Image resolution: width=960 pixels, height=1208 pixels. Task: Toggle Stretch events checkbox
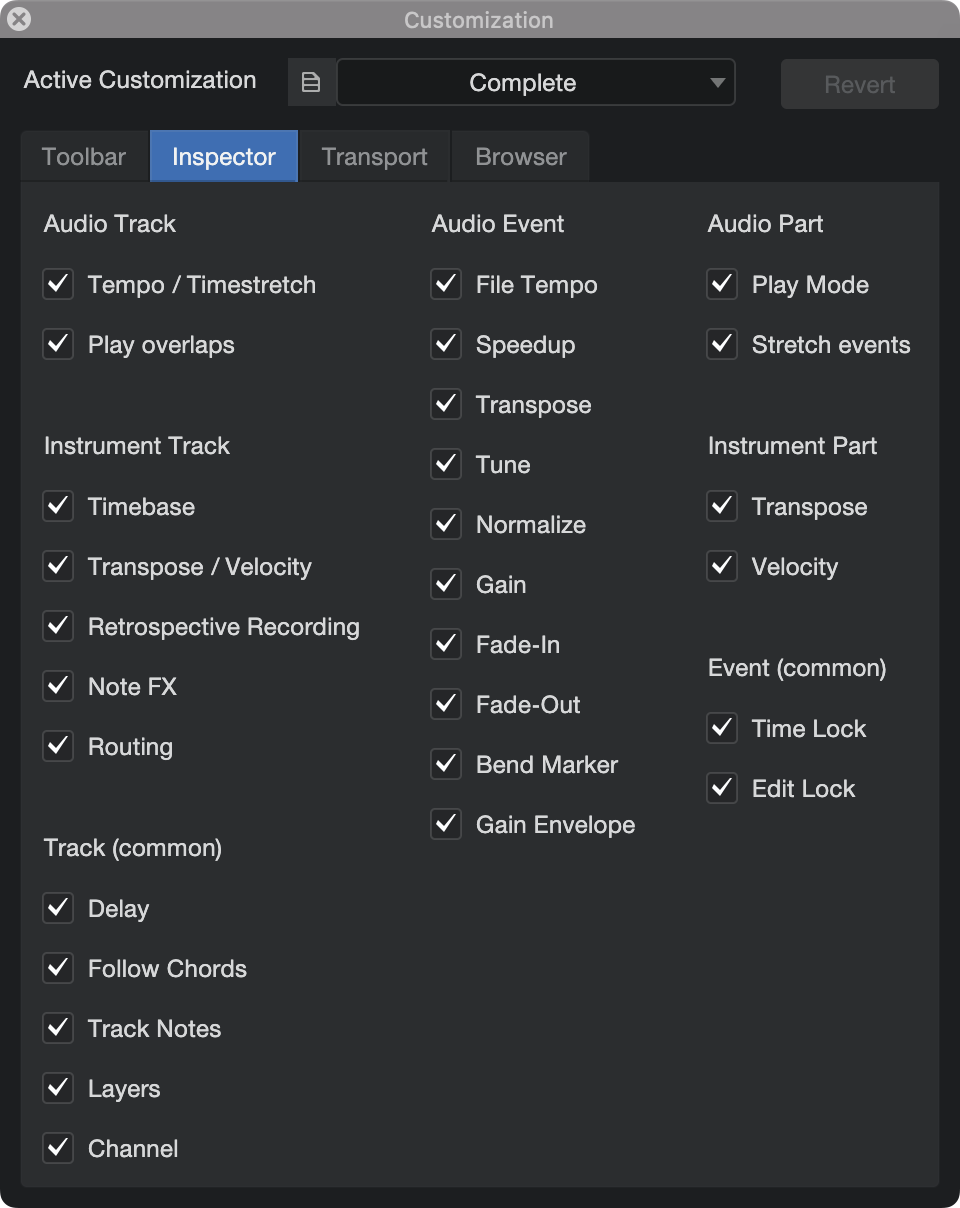pyautogui.click(x=722, y=345)
